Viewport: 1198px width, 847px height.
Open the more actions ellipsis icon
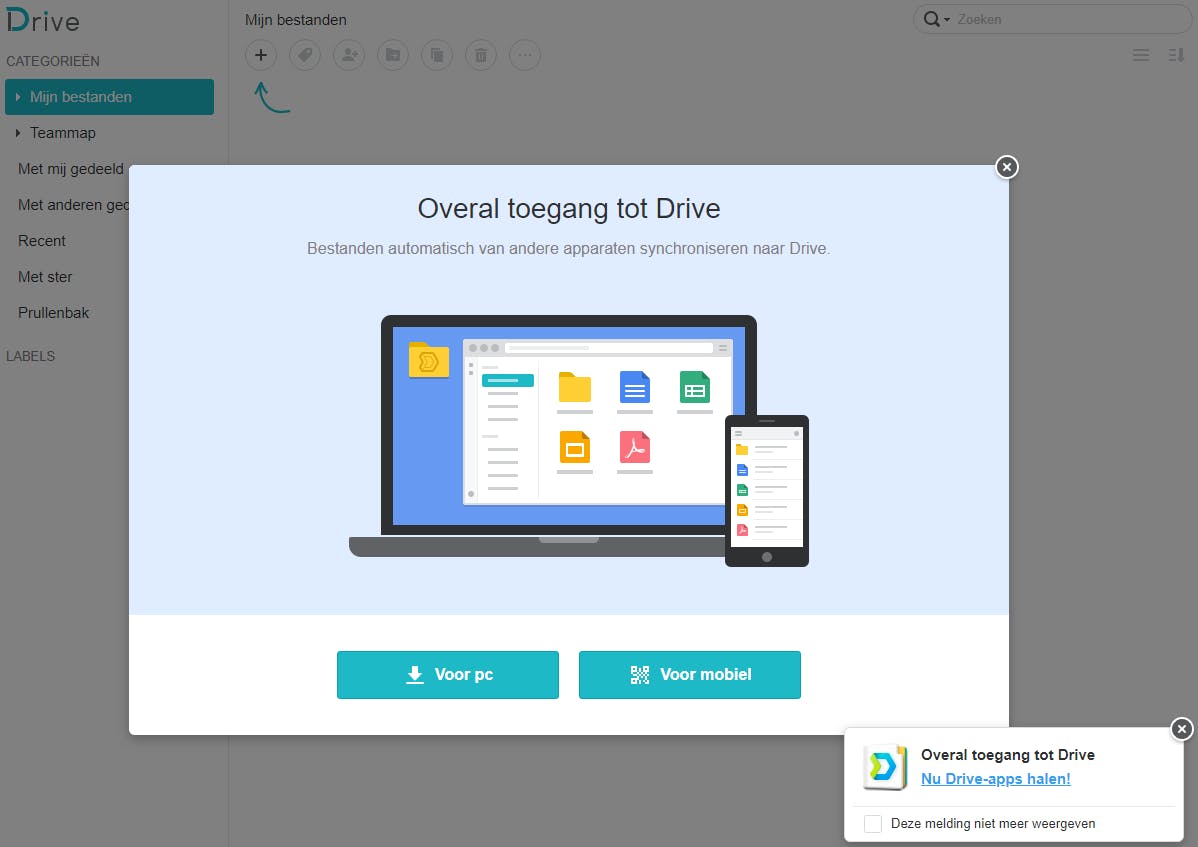click(x=525, y=55)
